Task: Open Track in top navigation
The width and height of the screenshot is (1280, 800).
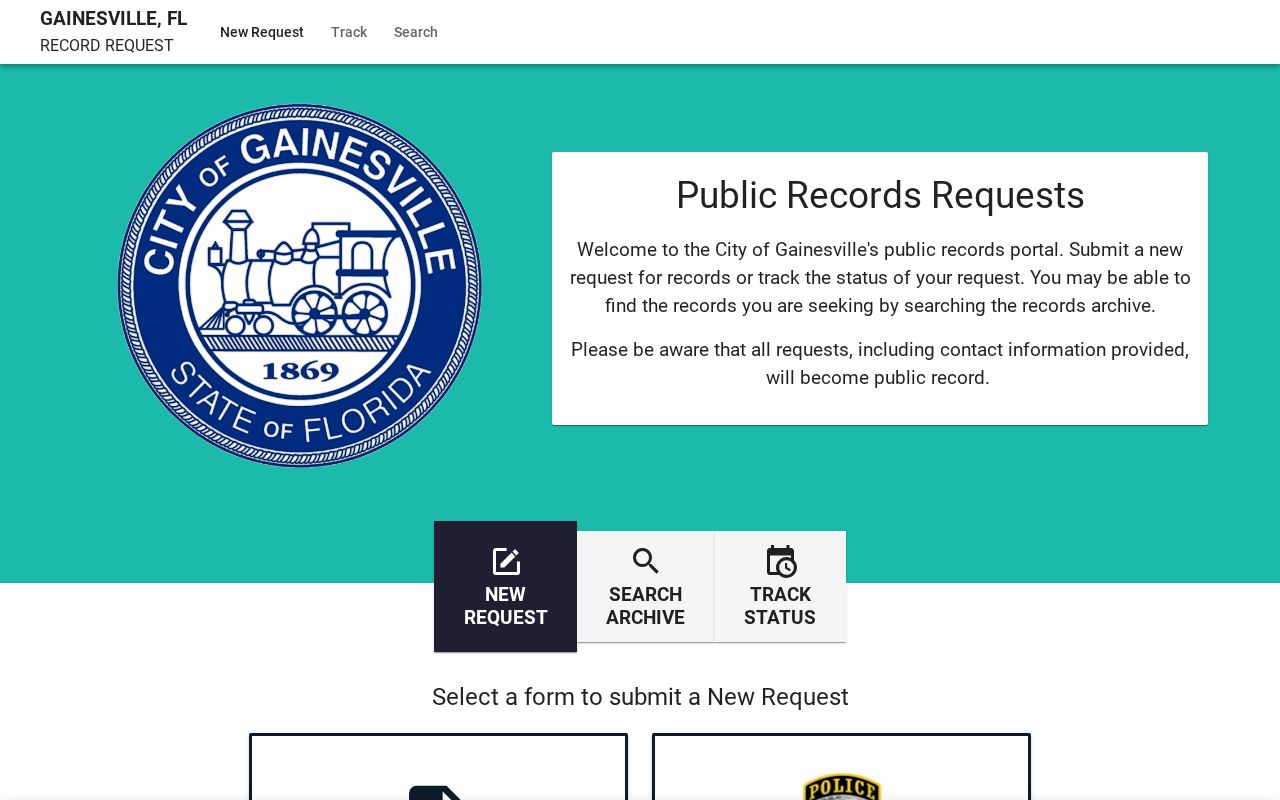Action: click(x=349, y=32)
